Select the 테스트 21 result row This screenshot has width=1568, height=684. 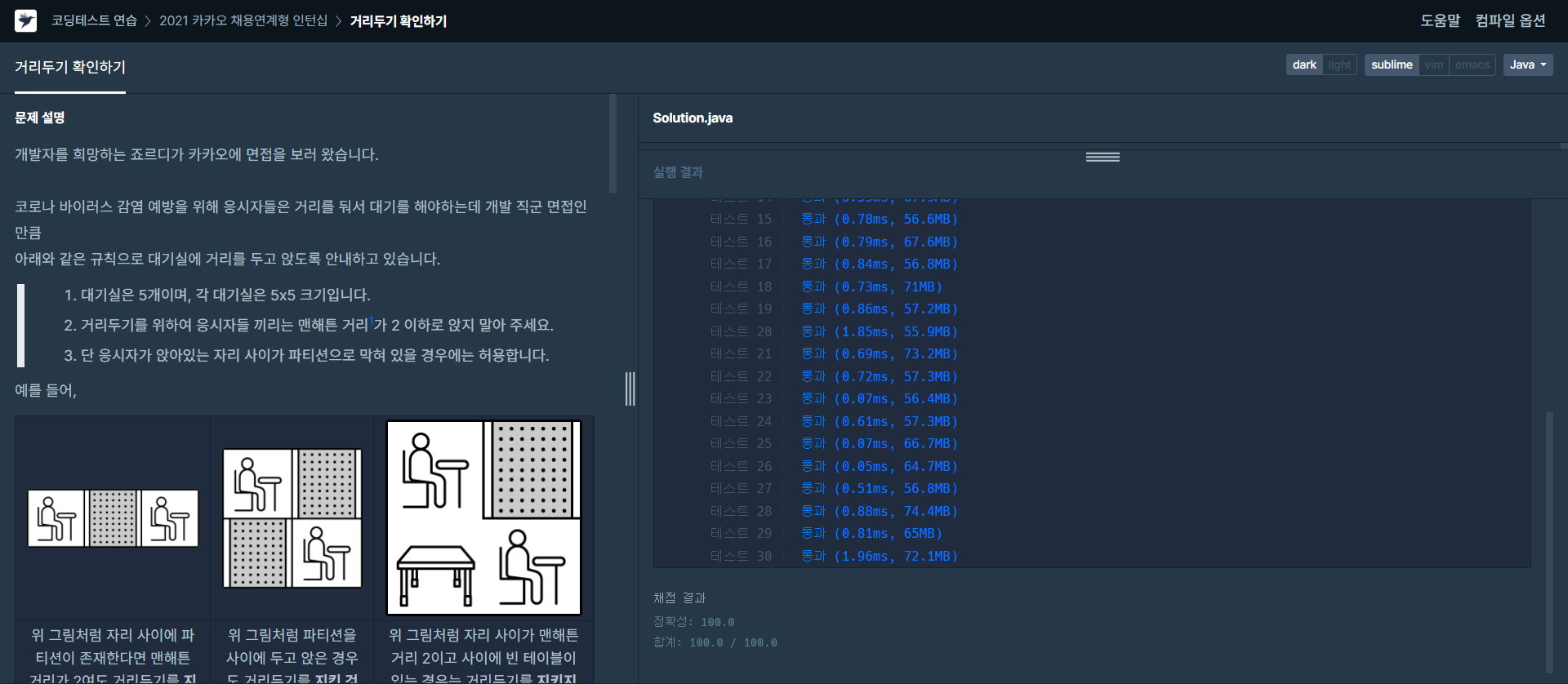coord(834,354)
